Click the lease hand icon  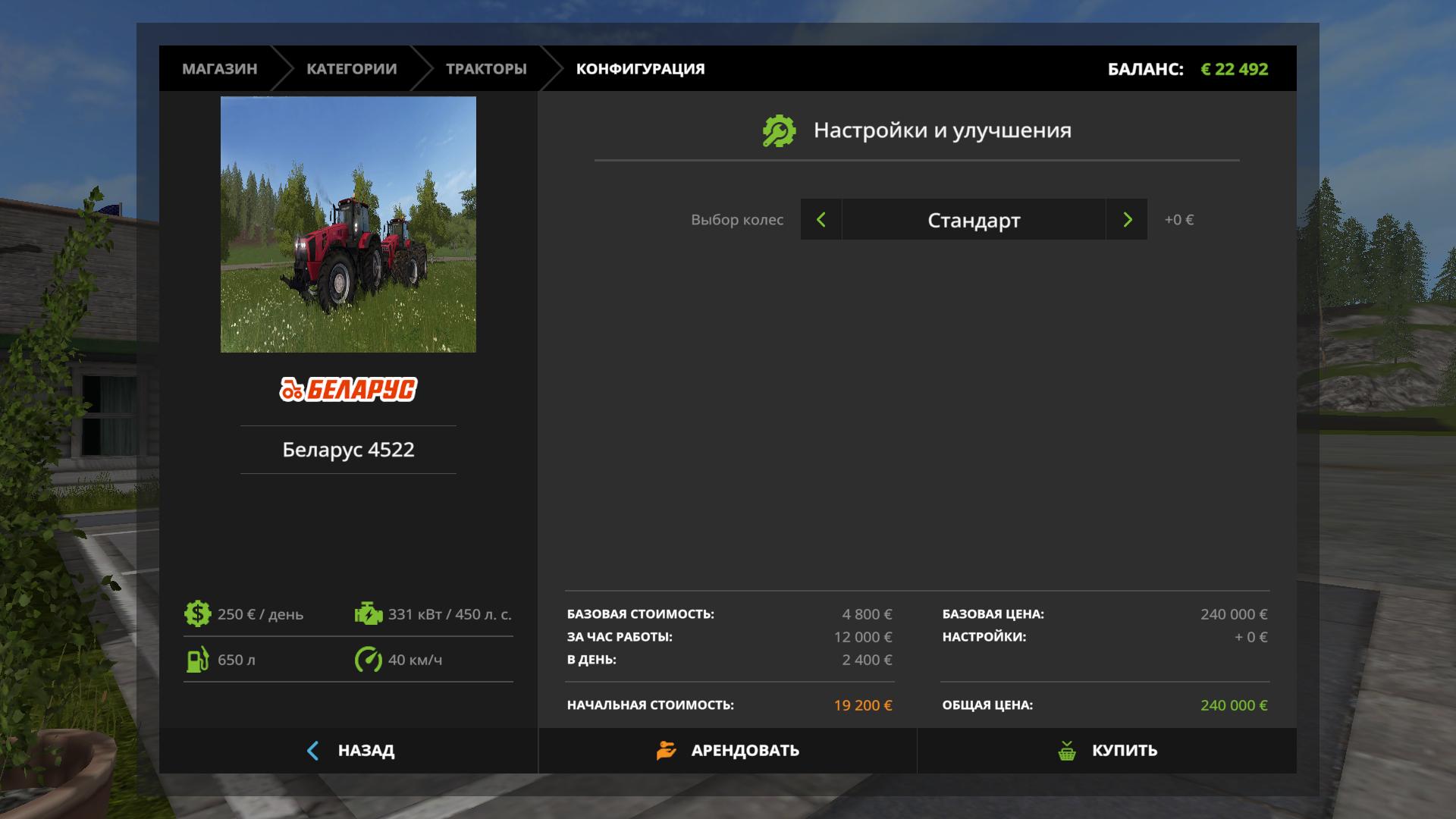(666, 751)
